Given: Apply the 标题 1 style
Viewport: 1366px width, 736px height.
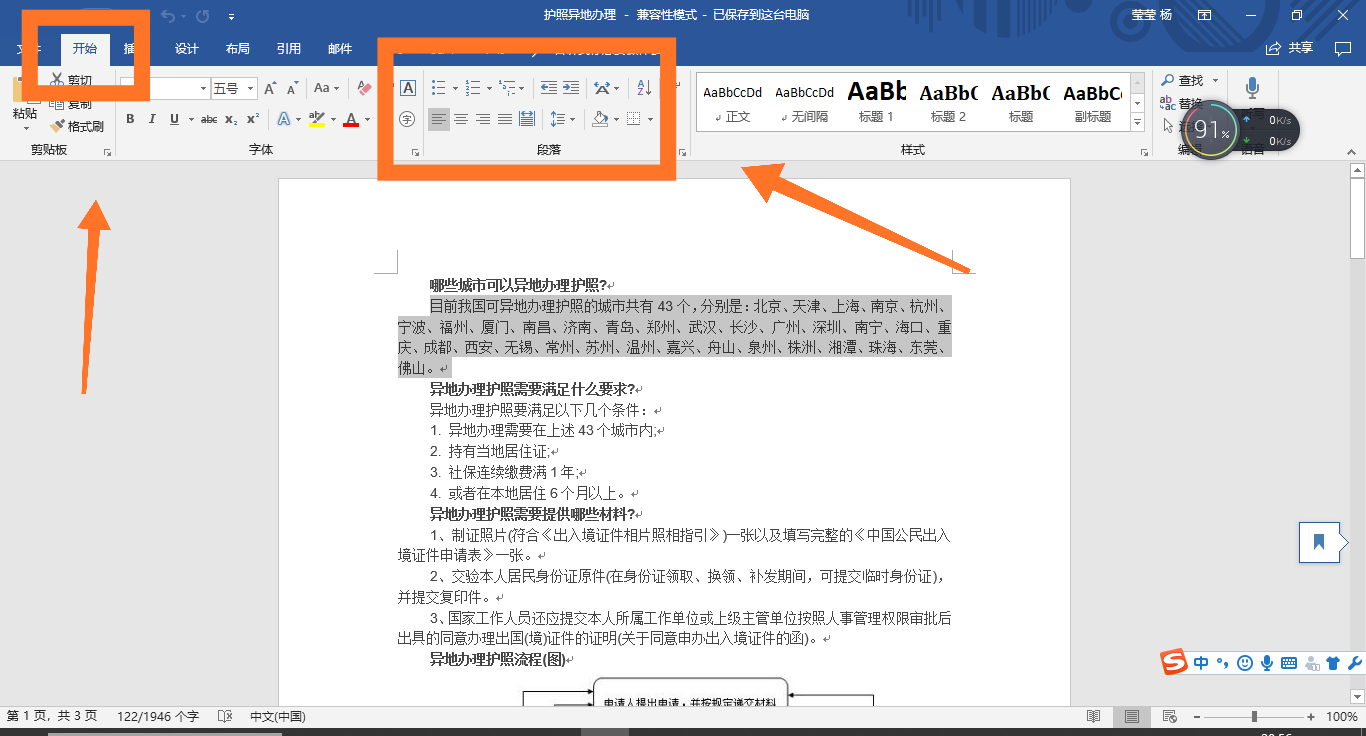Looking at the screenshot, I should pyautogui.click(x=877, y=103).
